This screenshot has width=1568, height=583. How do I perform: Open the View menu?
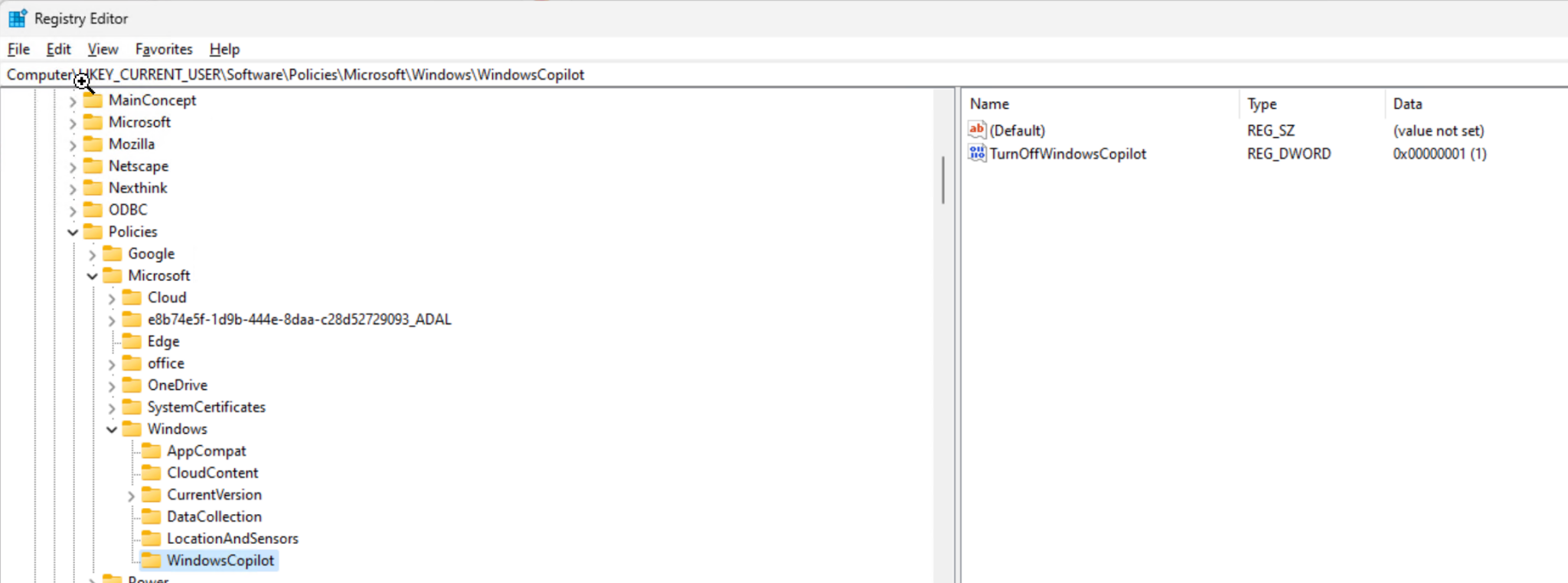103,49
